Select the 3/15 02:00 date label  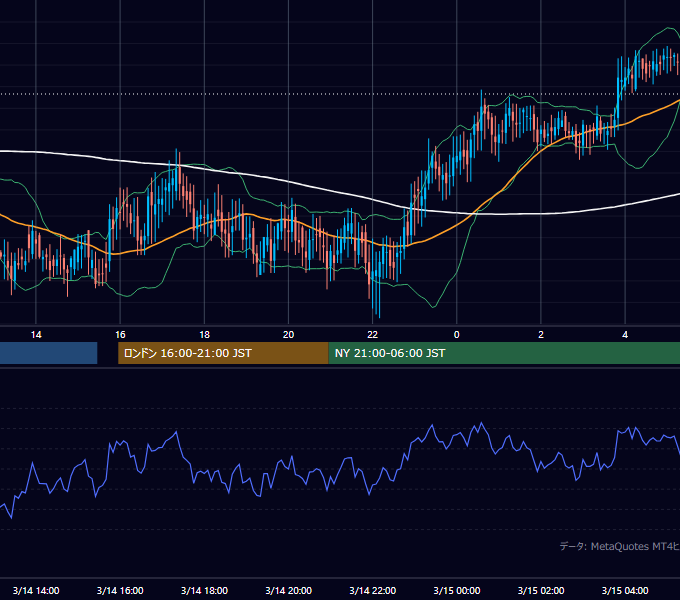point(541,590)
